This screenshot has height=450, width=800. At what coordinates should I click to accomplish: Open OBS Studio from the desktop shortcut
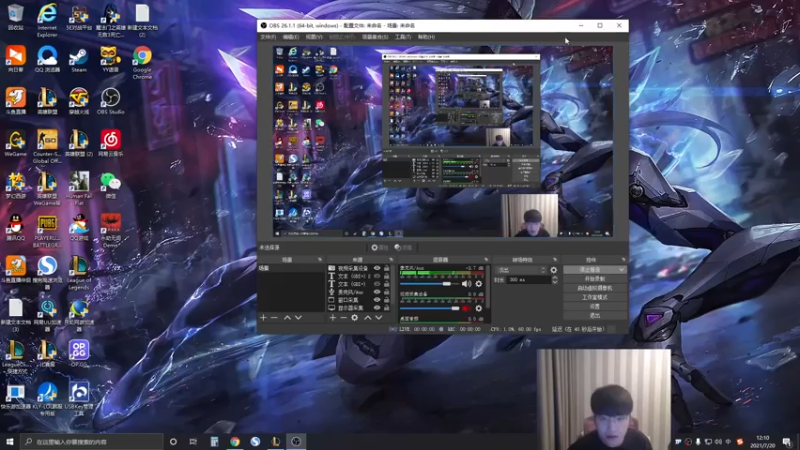110,101
